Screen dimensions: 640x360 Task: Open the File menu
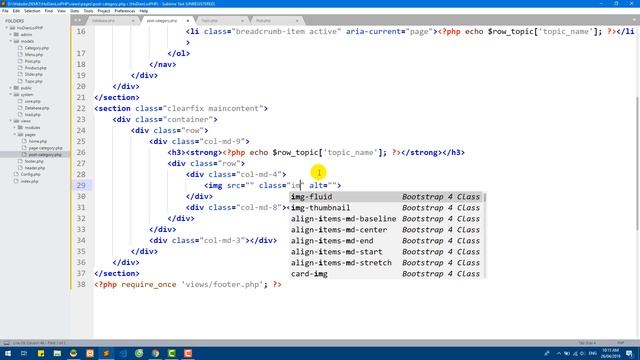(x=5, y=11)
